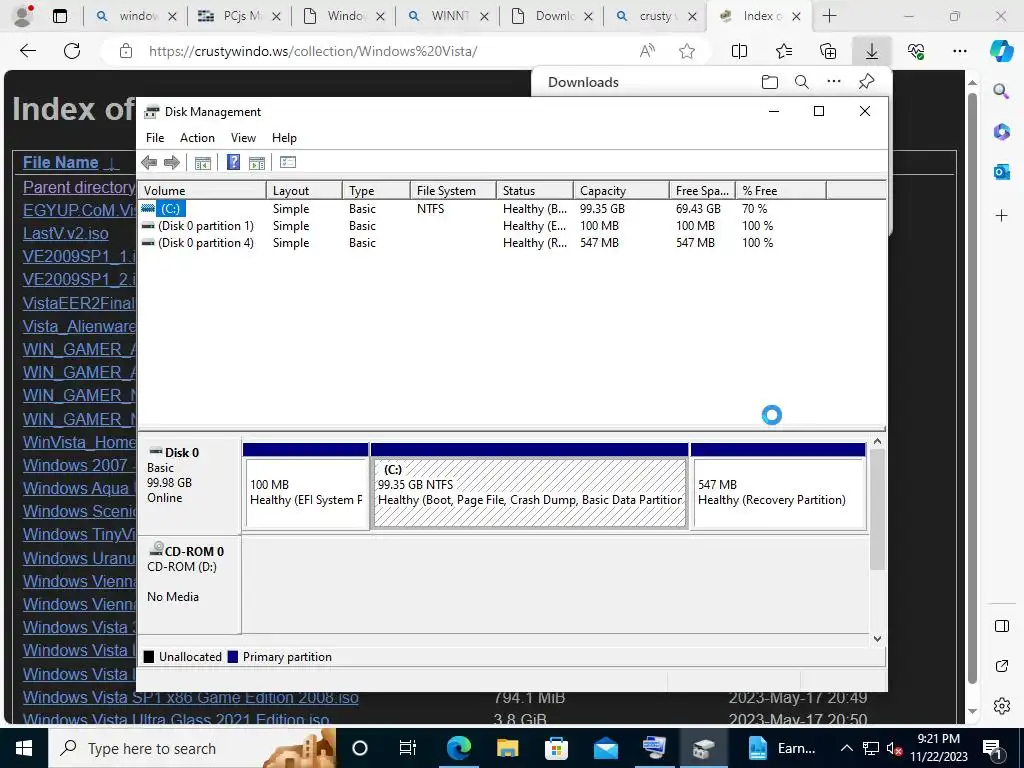Image resolution: width=1024 pixels, height=768 pixels.
Task: Sort by the File System column header
Action: click(453, 191)
